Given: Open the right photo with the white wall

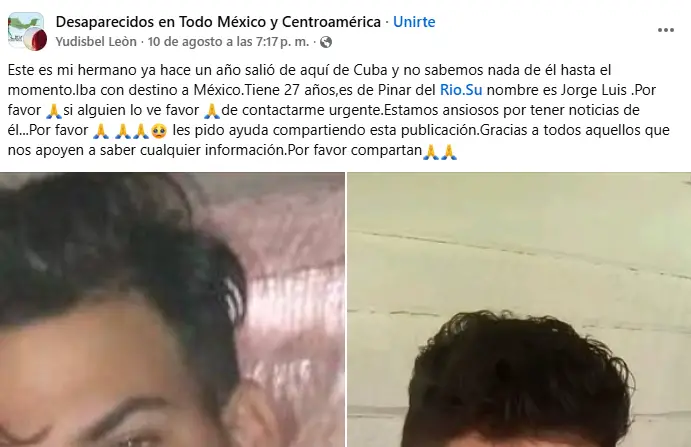Looking at the screenshot, I should point(519,309).
